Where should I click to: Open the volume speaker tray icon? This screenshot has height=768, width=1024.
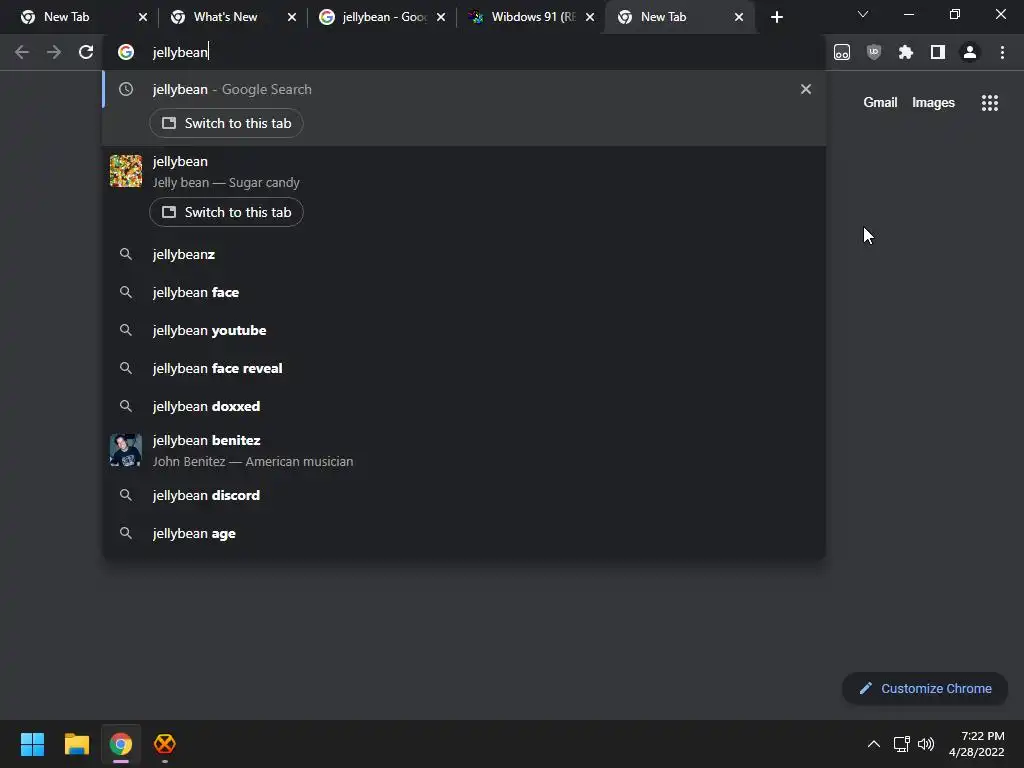click(x=926, y=744)
